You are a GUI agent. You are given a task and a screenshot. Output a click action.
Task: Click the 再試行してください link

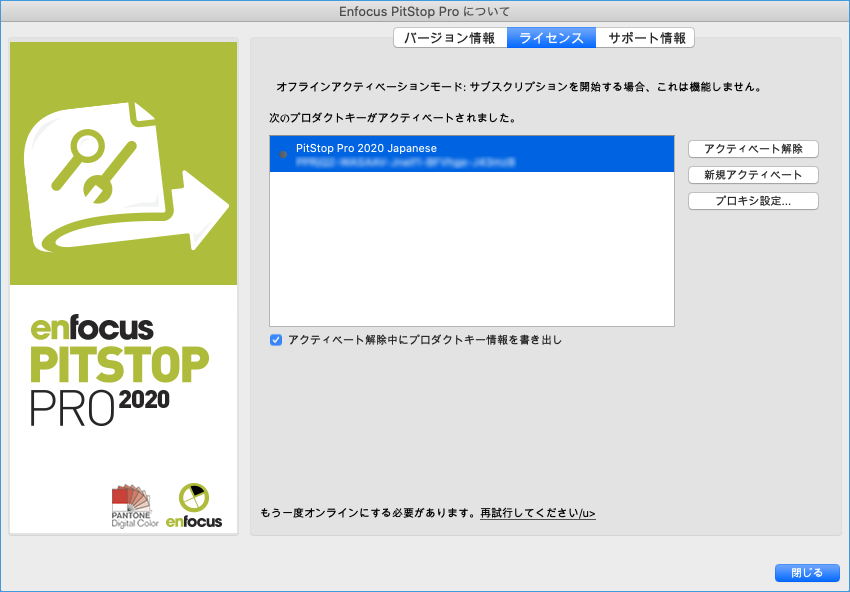click(x=538, y=513)
